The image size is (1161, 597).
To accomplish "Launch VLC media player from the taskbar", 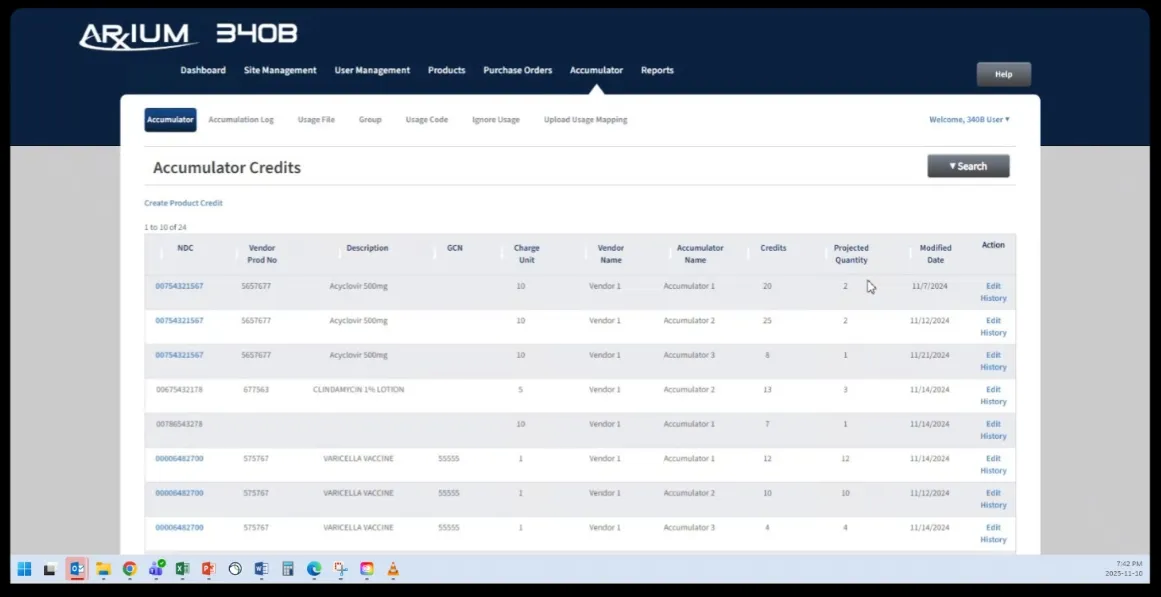I will (393, 569).
